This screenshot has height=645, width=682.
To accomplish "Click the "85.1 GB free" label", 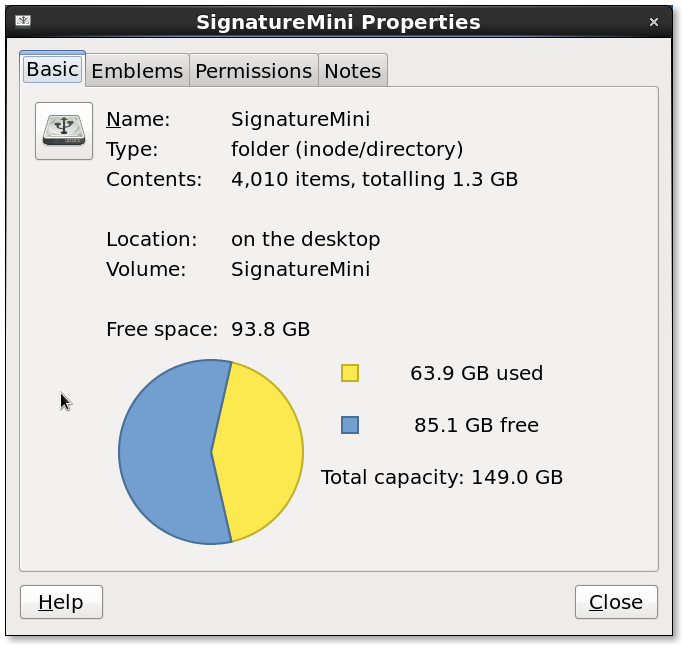I will [477, 425].
